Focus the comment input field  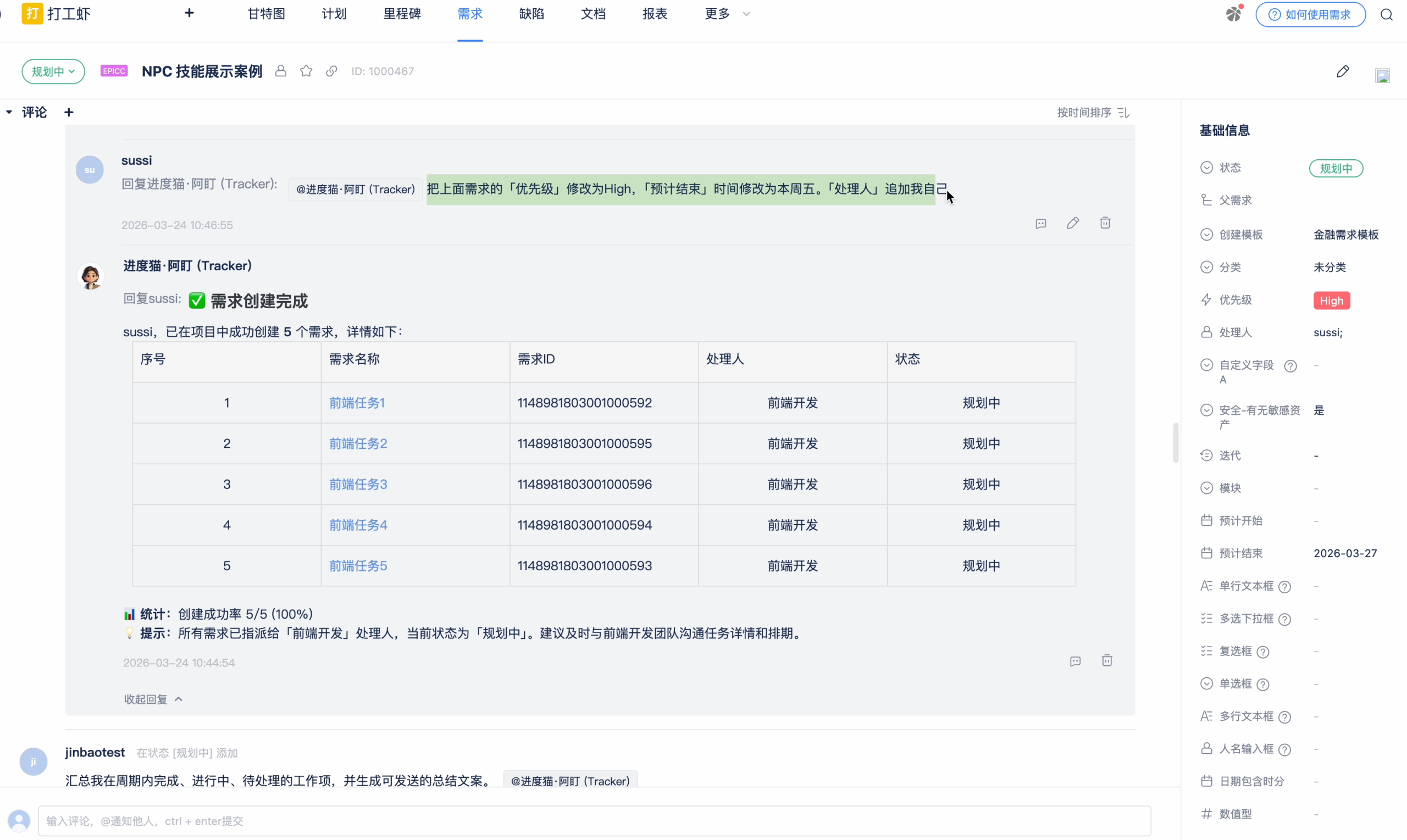tap(594, 821)
